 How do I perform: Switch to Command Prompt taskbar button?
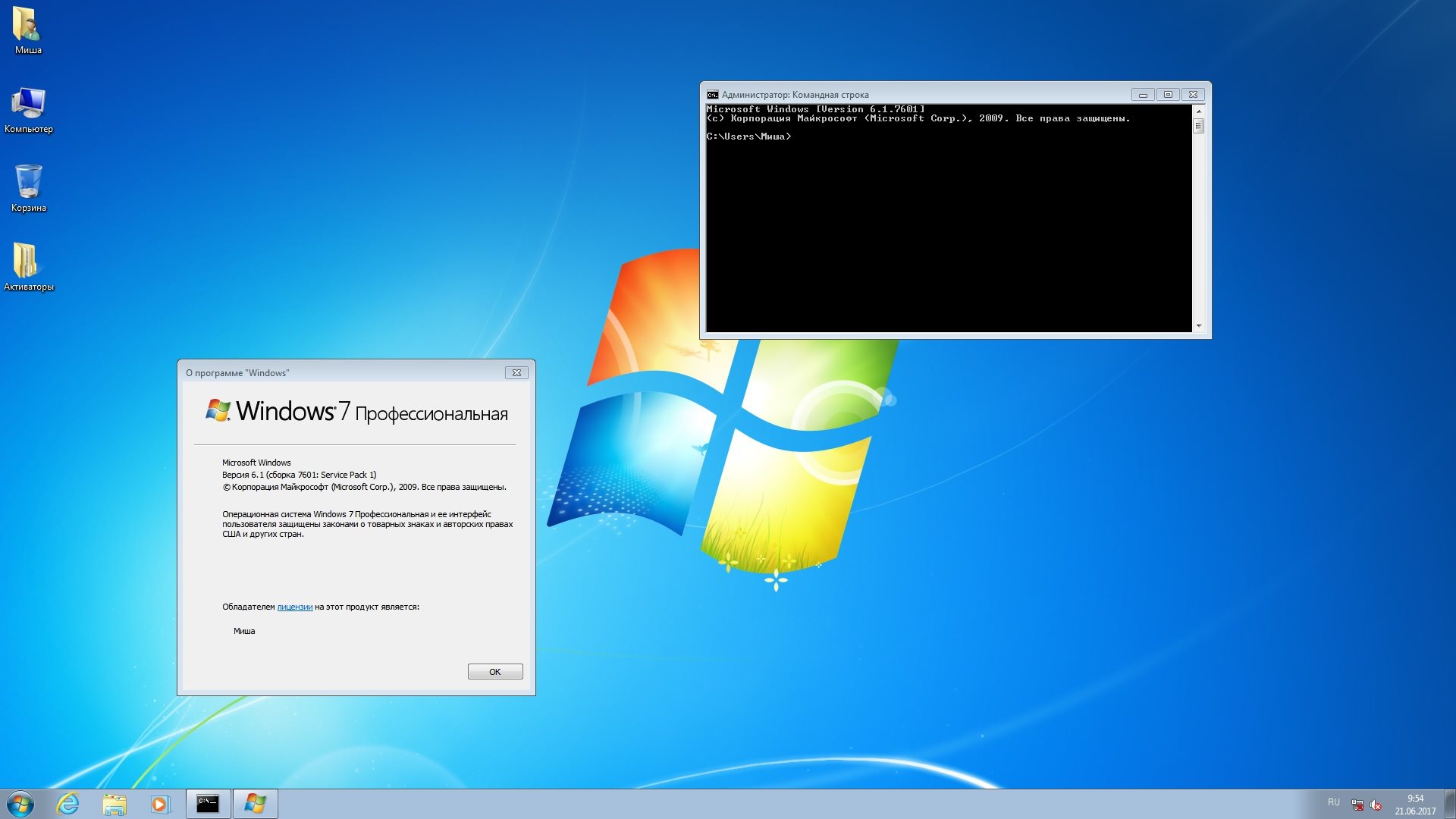click(208, 804)
